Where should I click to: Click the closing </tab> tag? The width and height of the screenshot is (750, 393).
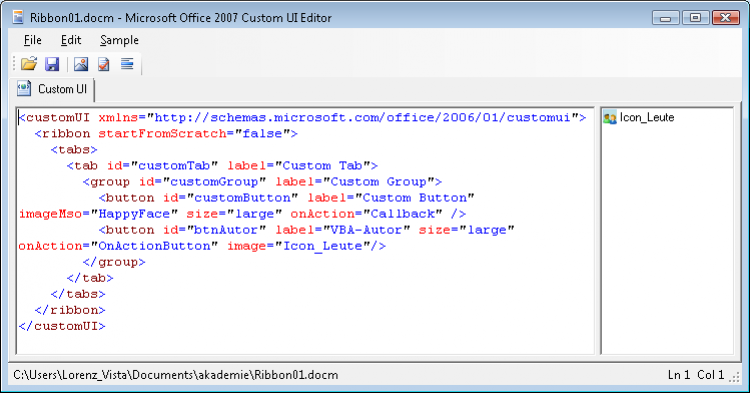point(90,278)
